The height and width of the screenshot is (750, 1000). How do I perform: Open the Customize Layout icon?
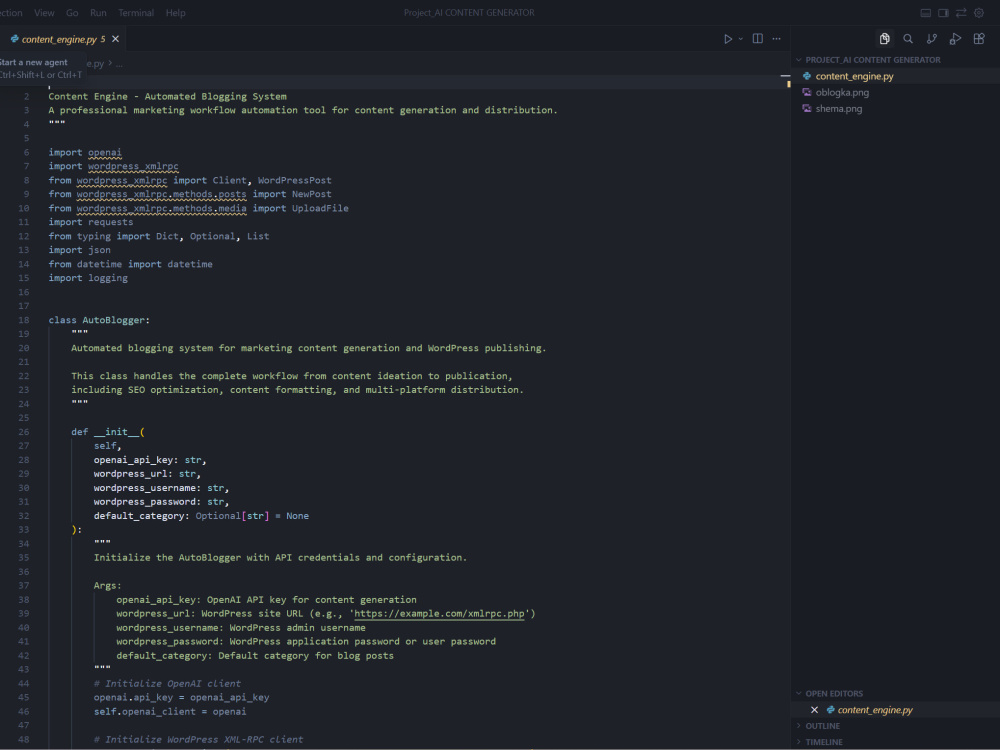[x=961, y=12]
